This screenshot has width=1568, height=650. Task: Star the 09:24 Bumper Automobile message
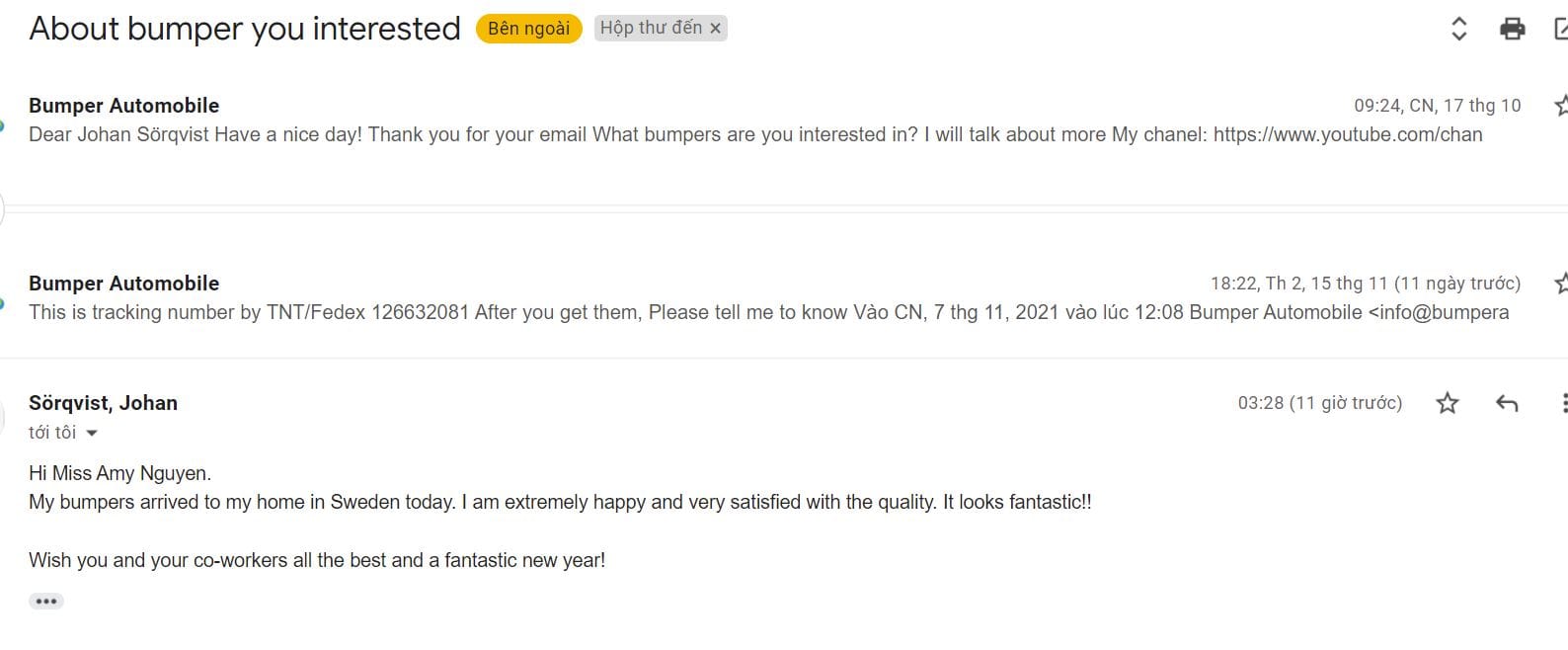(x=1561, y=106)
